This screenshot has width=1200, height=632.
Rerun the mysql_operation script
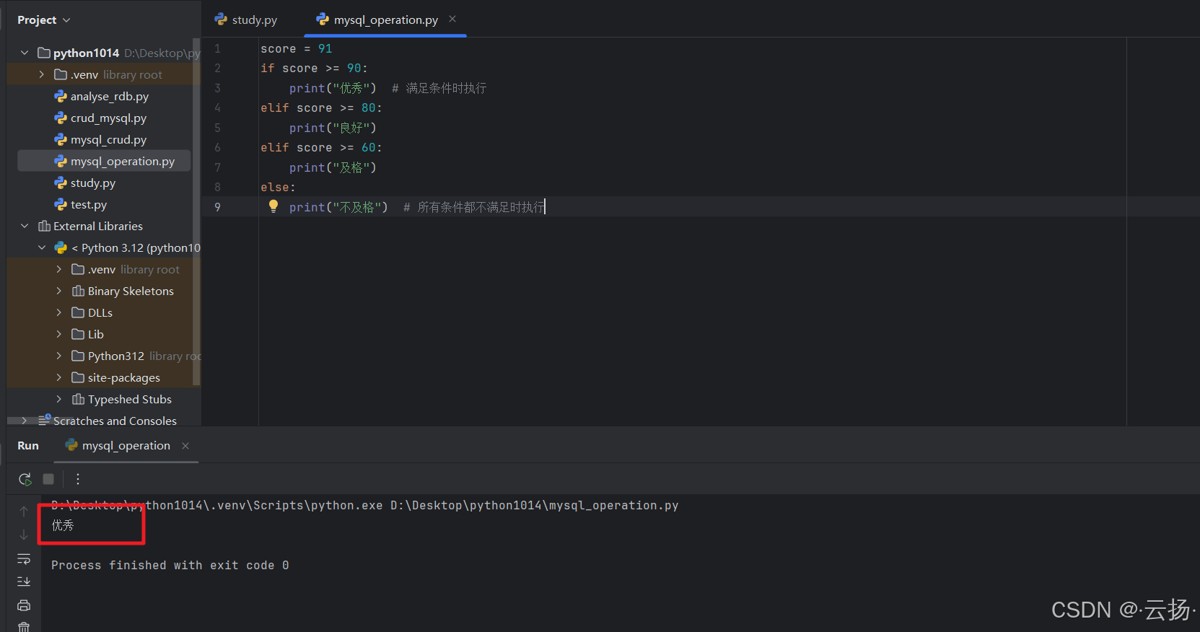point(25,479)
